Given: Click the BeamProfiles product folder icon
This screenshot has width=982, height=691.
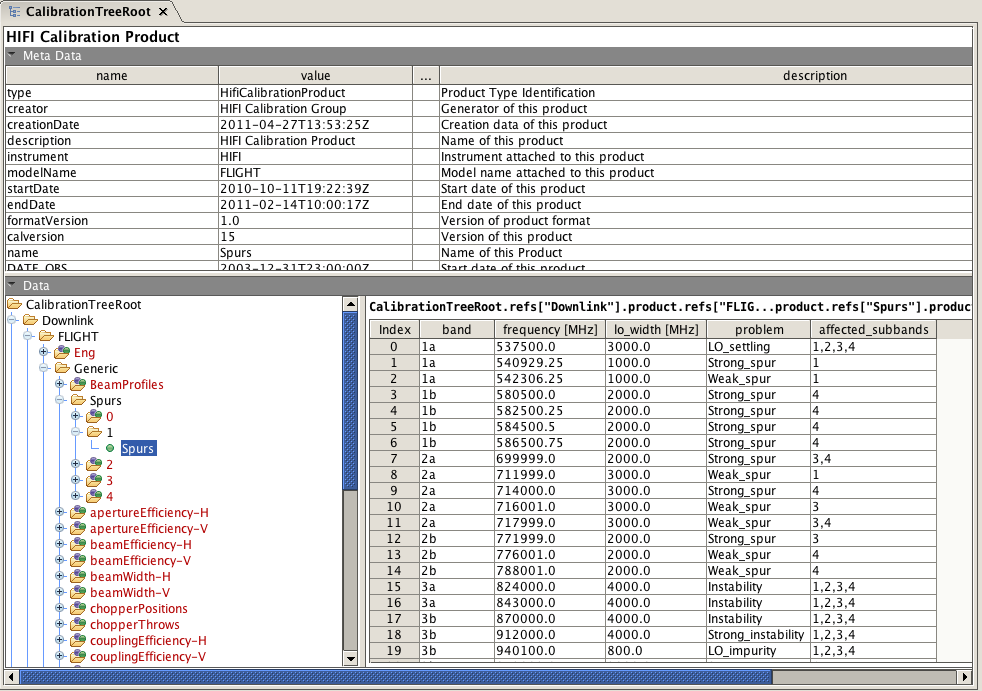Looking at the screenshot, I should pyautogui.click(x=78, y=384).
